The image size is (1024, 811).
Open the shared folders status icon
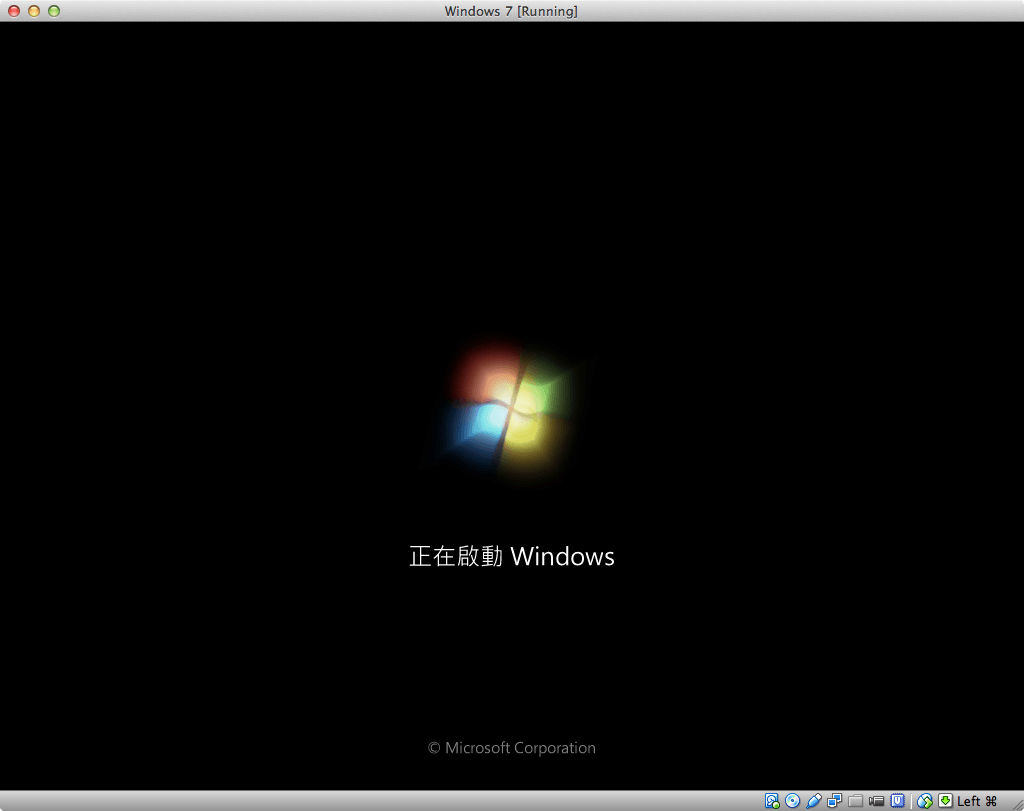856,800
